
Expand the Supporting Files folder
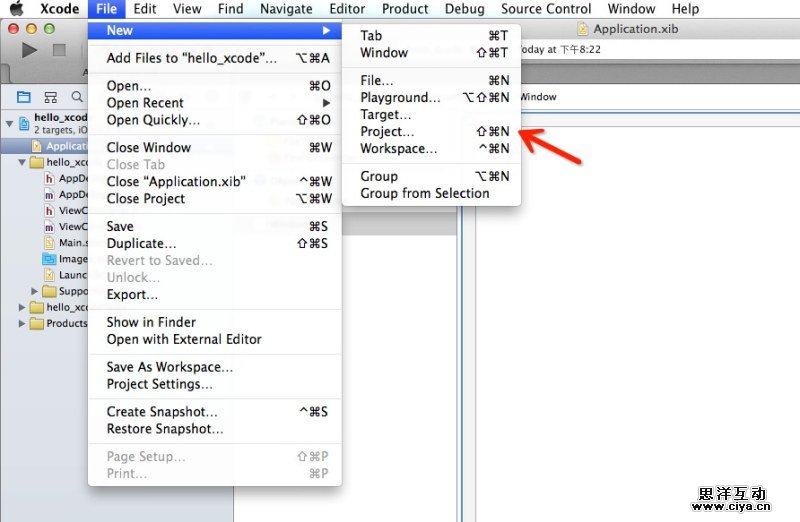[x=34, y=291]
